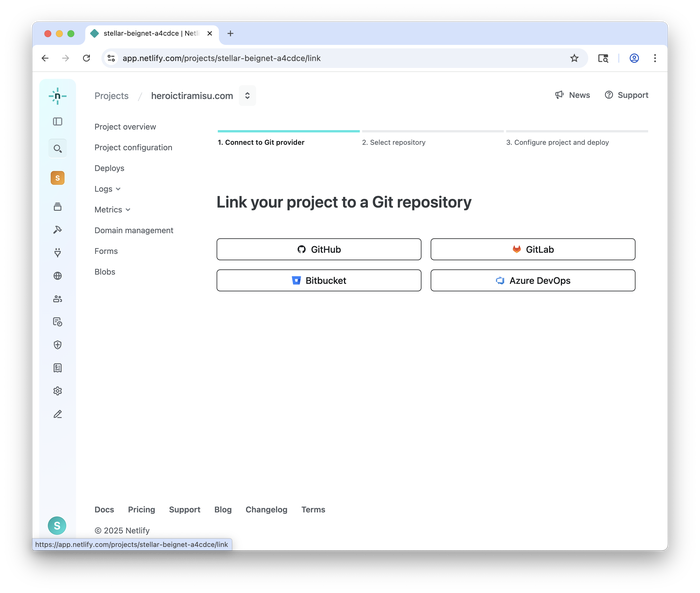The image size is (700, 593).
Task: Open the Support footer link
Action: (x=184, y=509)
